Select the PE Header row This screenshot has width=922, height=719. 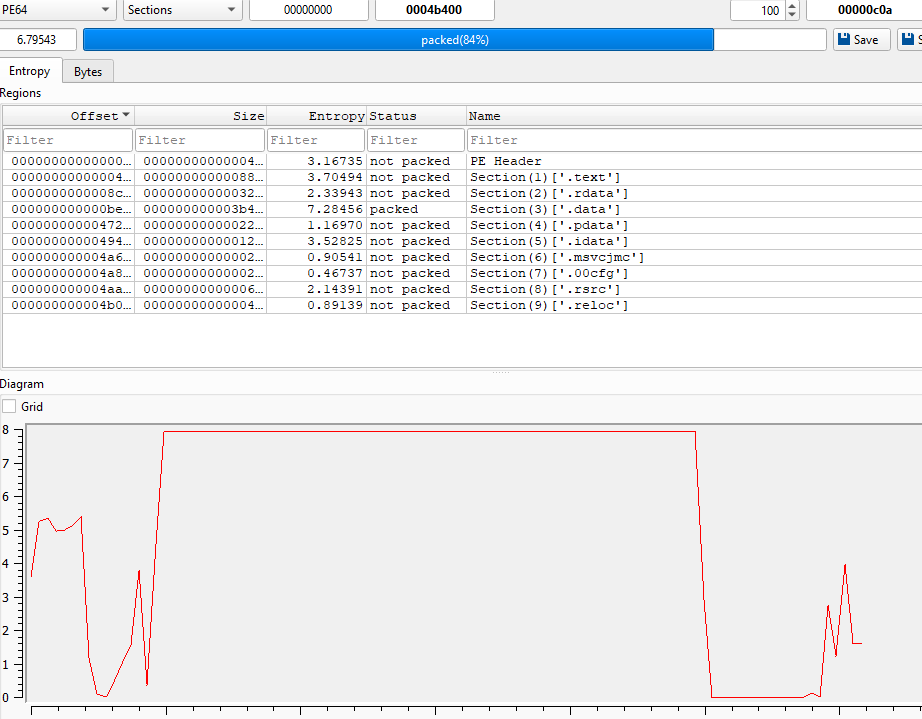coord(462,161)
